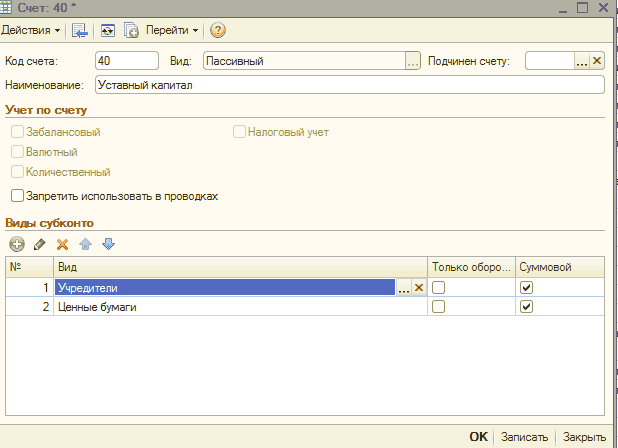Open the Действия dropdown menu

click(x=32, y=30)
